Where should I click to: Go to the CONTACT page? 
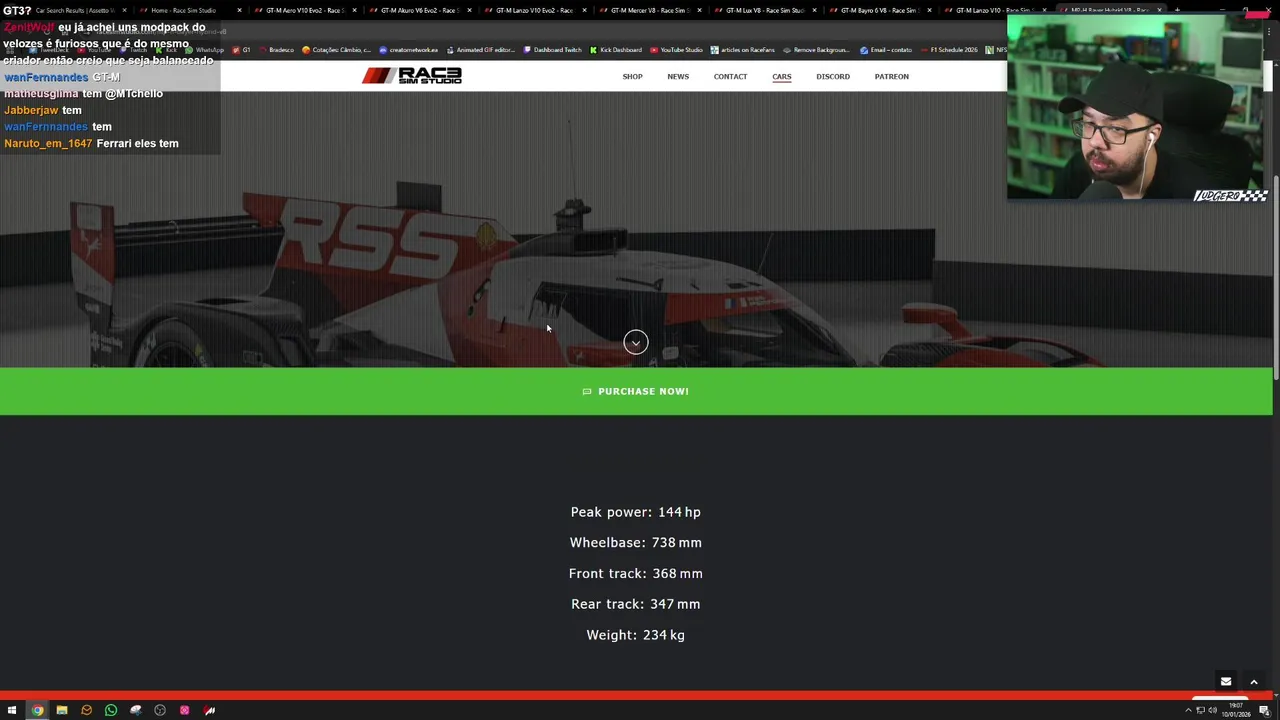point(730,76)
